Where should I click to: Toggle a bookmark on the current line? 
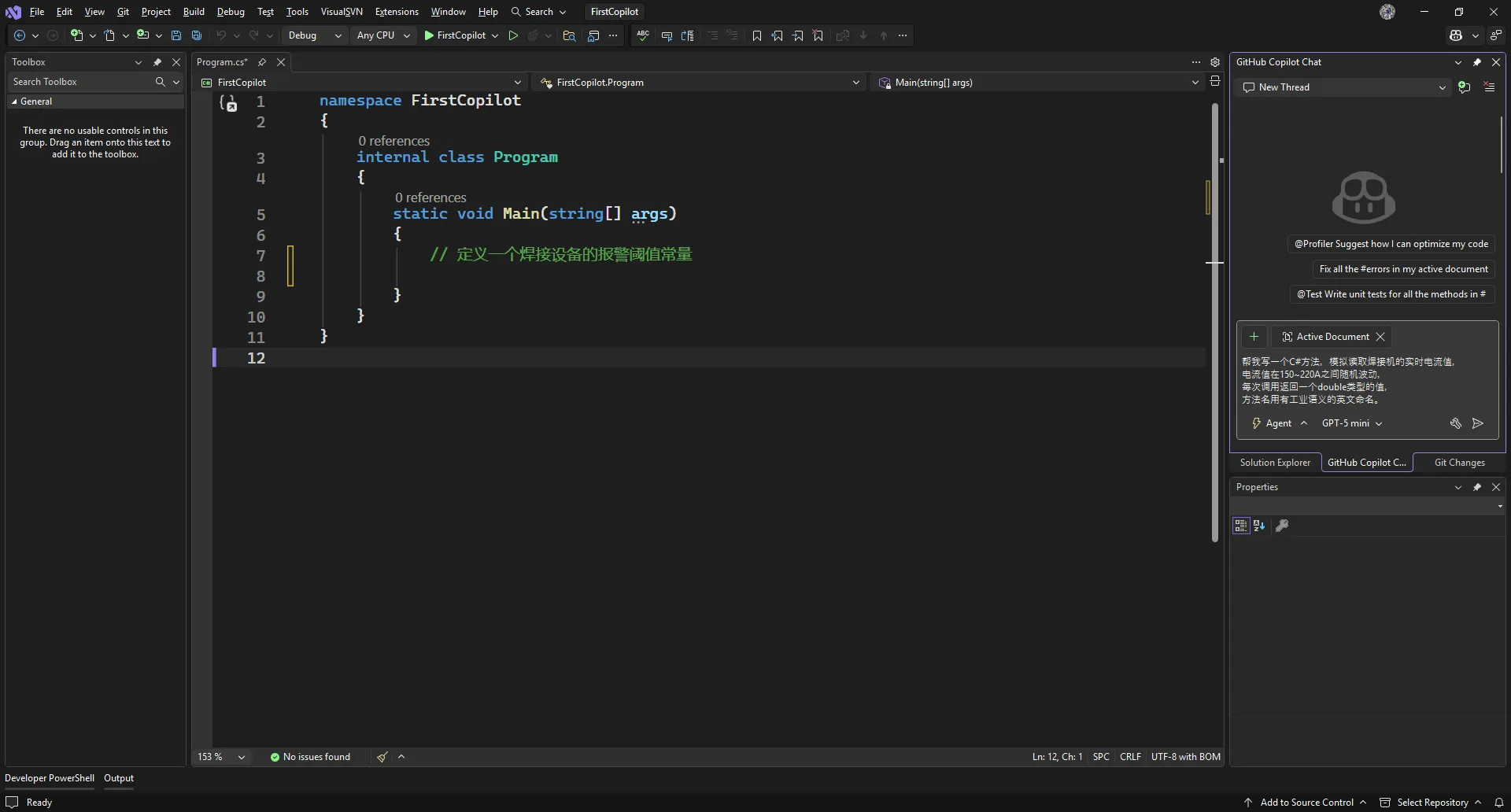point(757,35)
